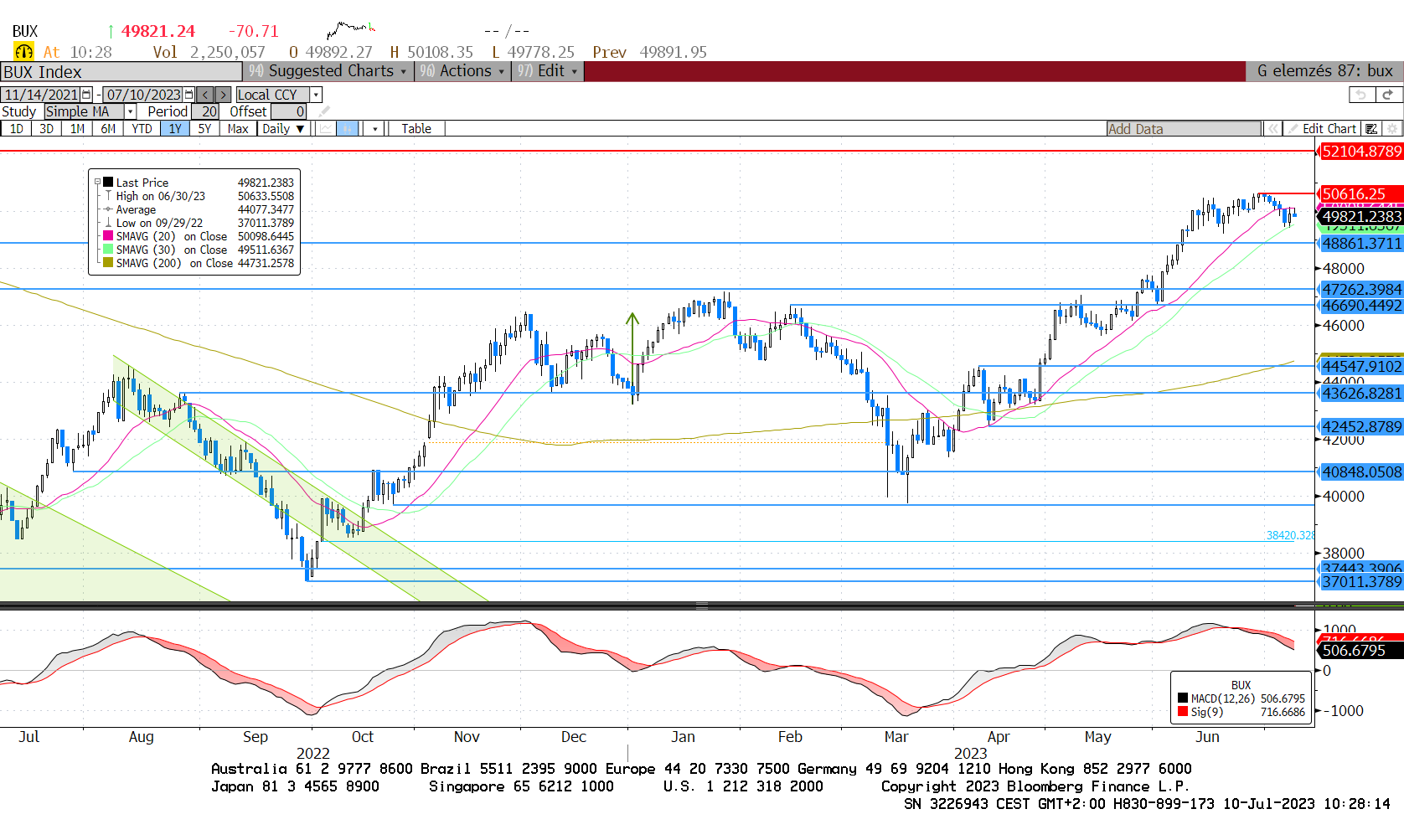Click the 47262.3984 level label
This screenshot has width=1404, height=840.
point(1360,289)
